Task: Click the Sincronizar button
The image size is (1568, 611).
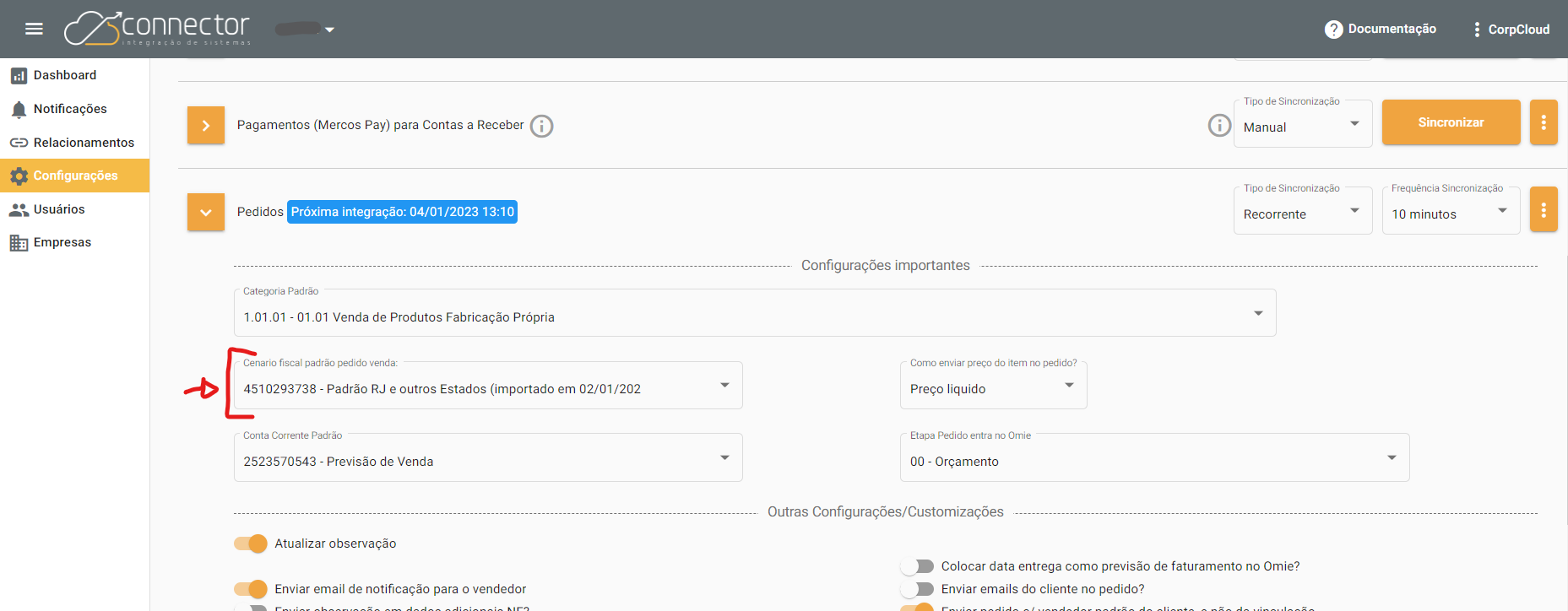Action: point(1451,122)
